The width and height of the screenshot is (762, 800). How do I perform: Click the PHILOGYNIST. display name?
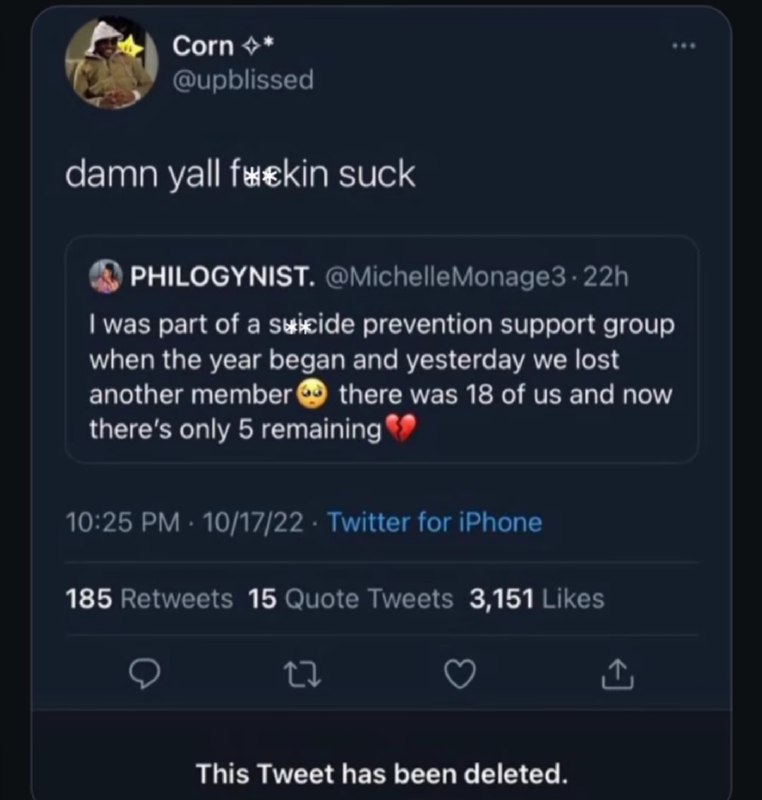[222, 277]
